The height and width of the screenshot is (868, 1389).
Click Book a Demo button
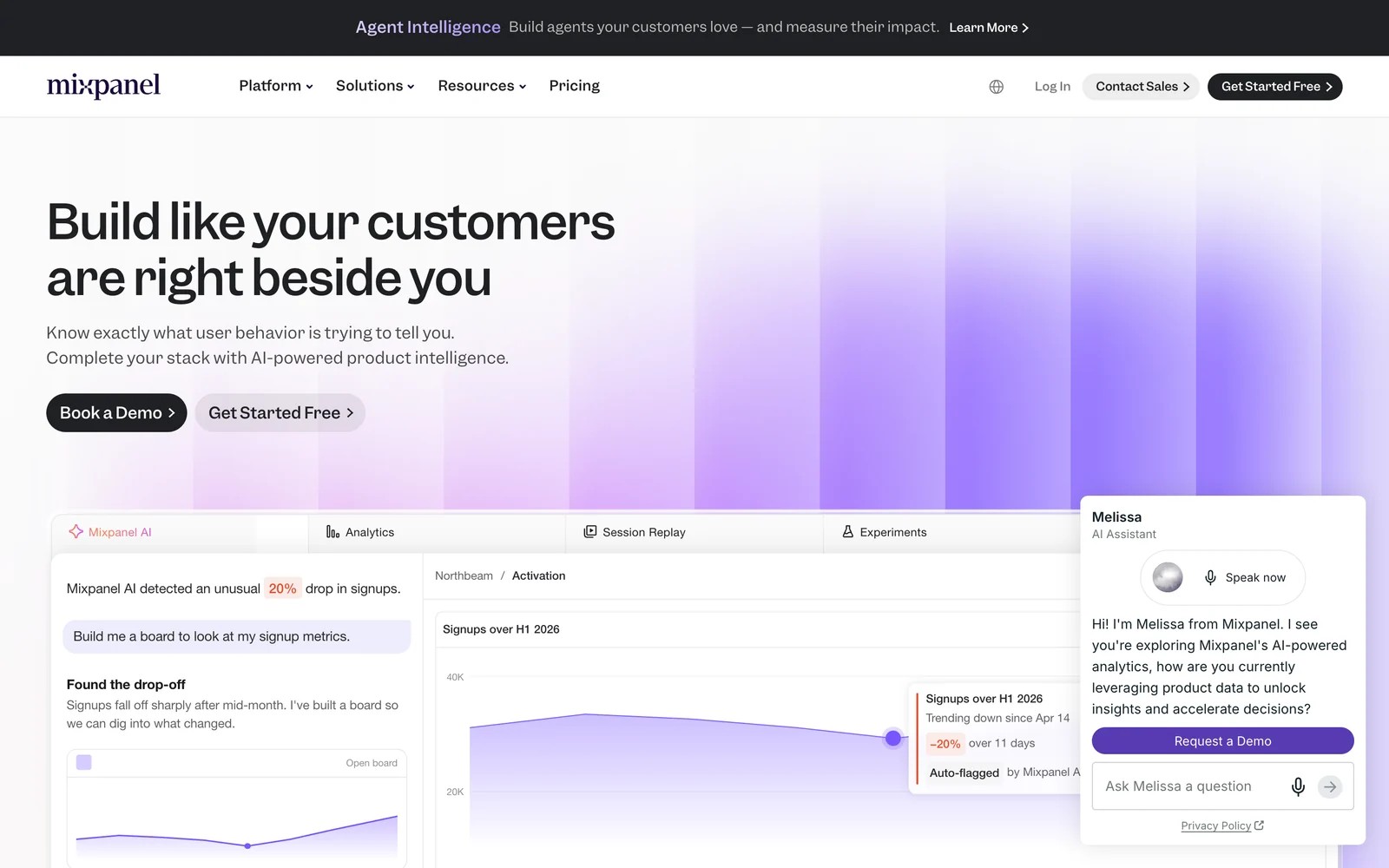pyautogui.click(x=116, y=413)
